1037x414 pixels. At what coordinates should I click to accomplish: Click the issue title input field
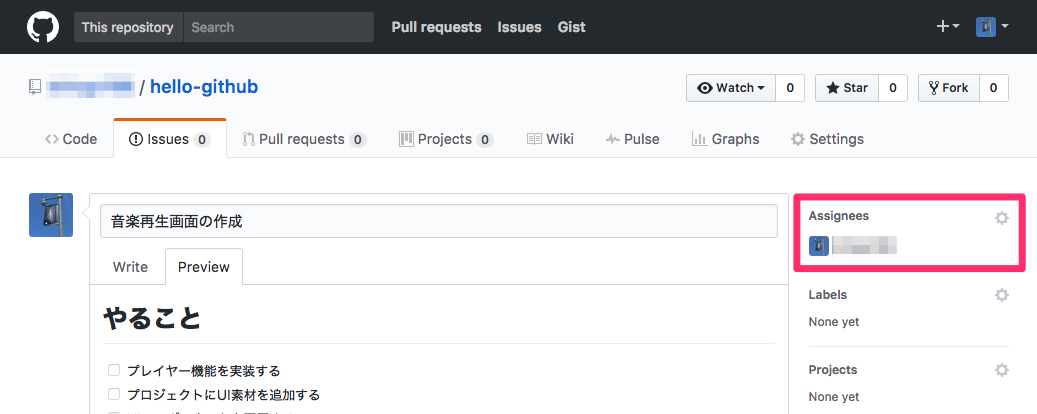tap(438, 221)
